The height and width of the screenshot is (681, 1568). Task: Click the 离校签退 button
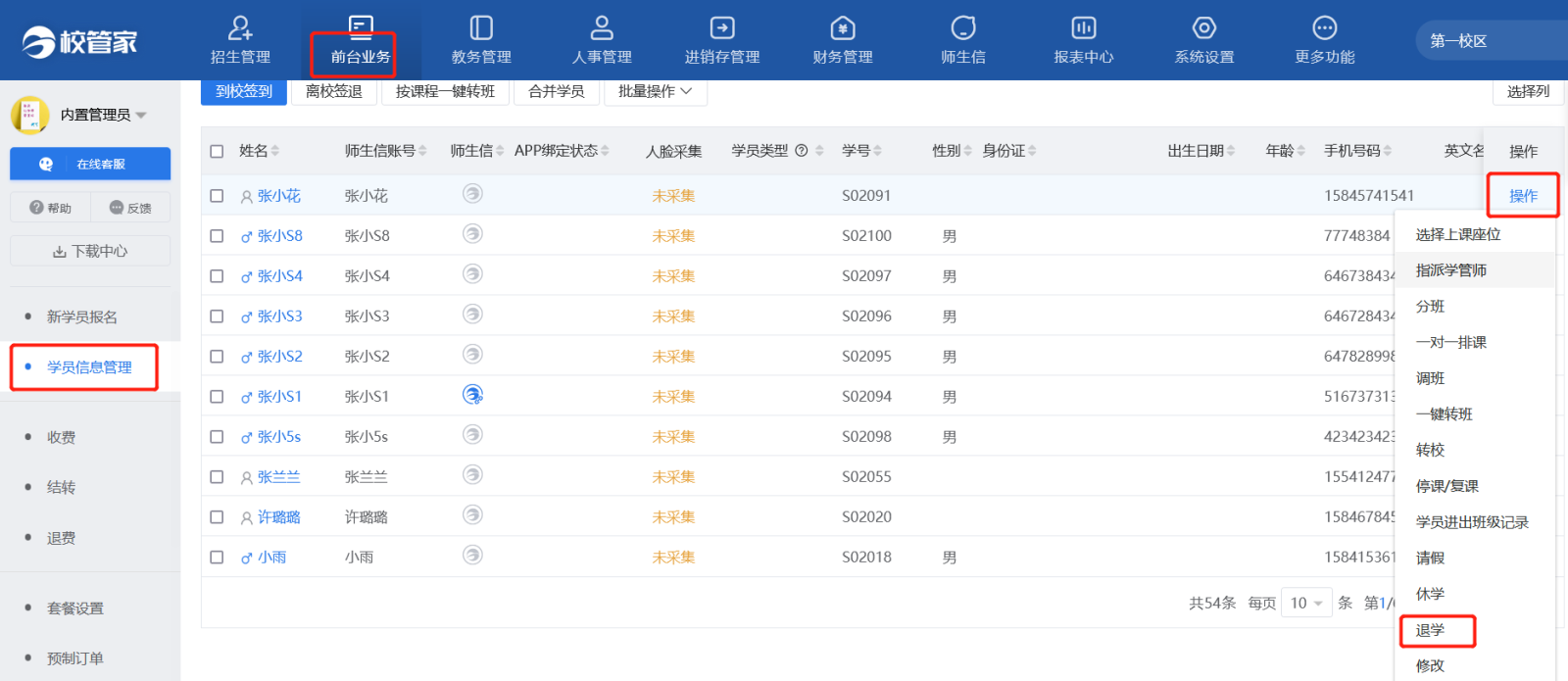[x=334, y=91]
